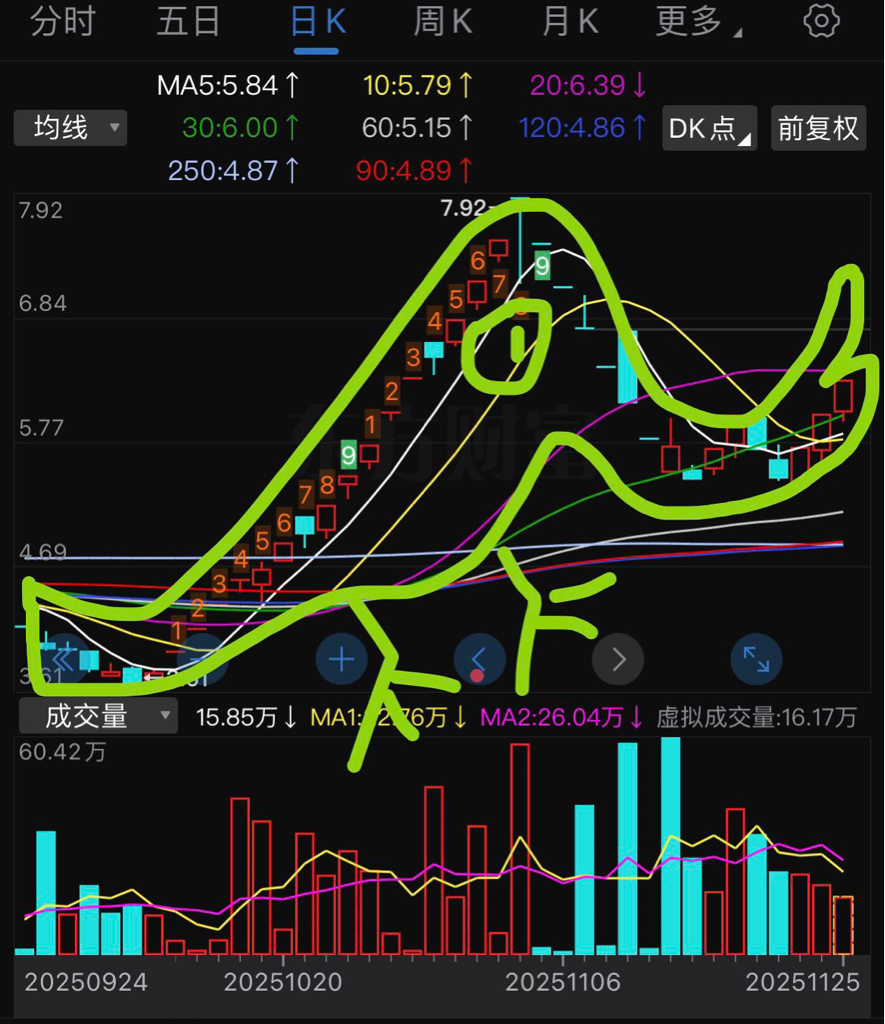This screenshot has height=1024, width=885.
Task: Open the 更多 periods dropdown
Action: tap(698, 22)
